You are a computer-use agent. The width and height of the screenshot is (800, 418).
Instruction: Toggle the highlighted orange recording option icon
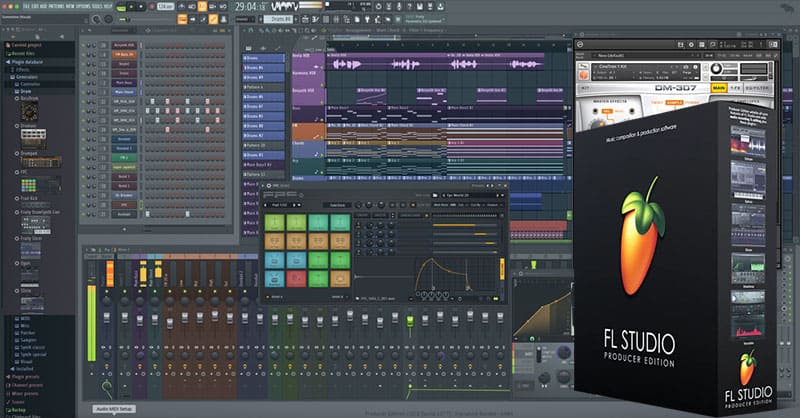(203, 7)
